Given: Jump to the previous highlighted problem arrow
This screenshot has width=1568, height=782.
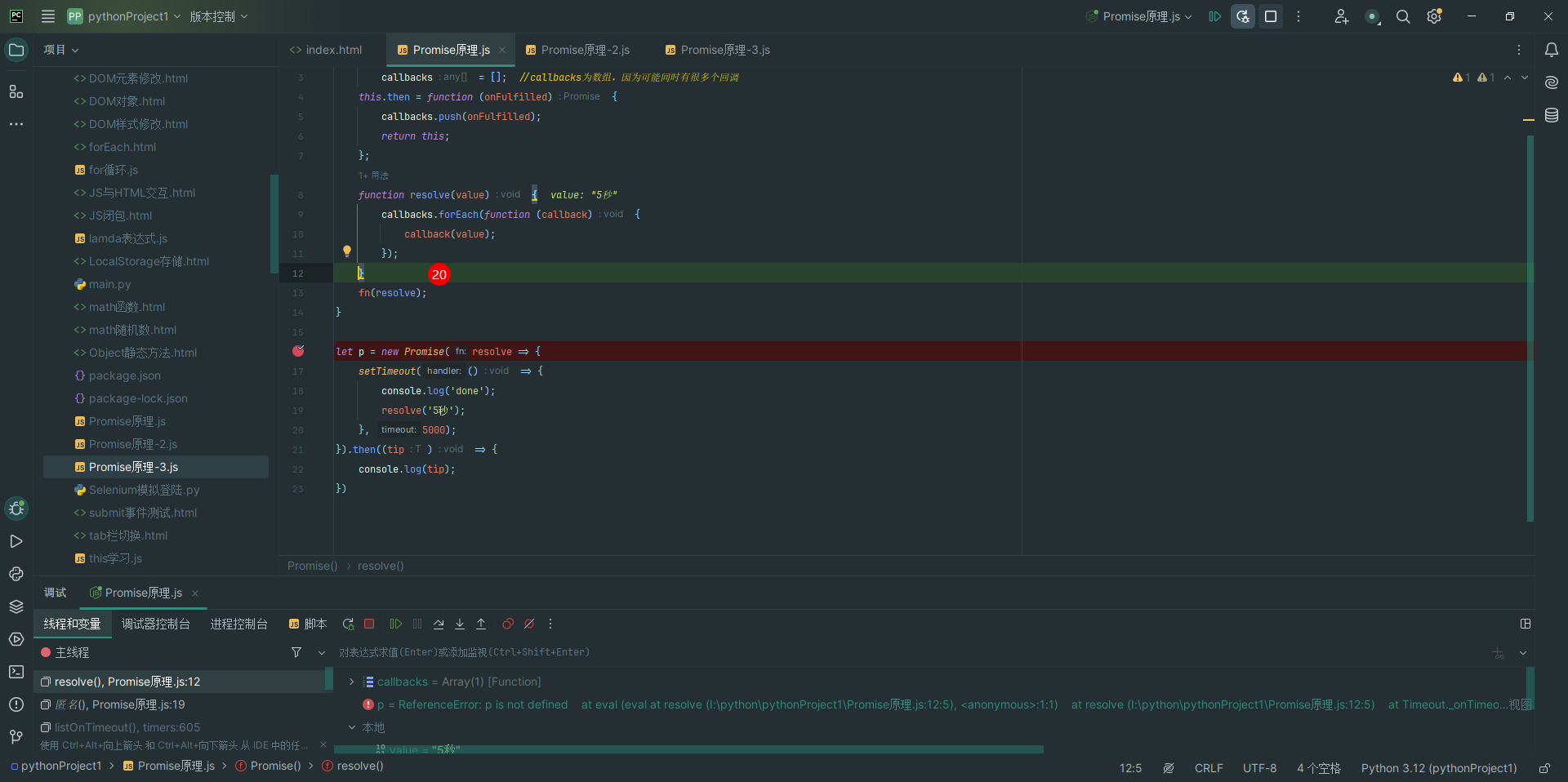Looking at the screenshot, I should click(1508, 78).
